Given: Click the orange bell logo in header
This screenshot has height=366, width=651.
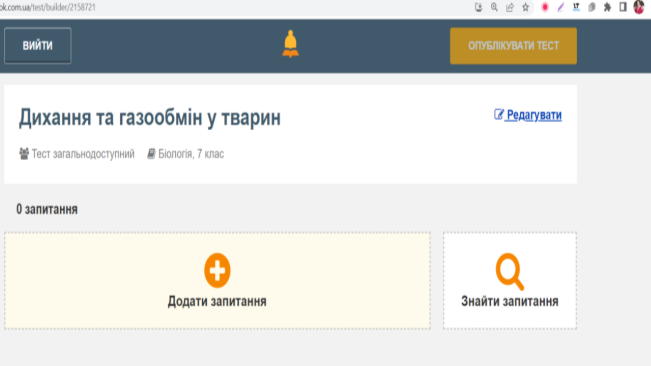Looking at the screenshot, I should point(290,44).
